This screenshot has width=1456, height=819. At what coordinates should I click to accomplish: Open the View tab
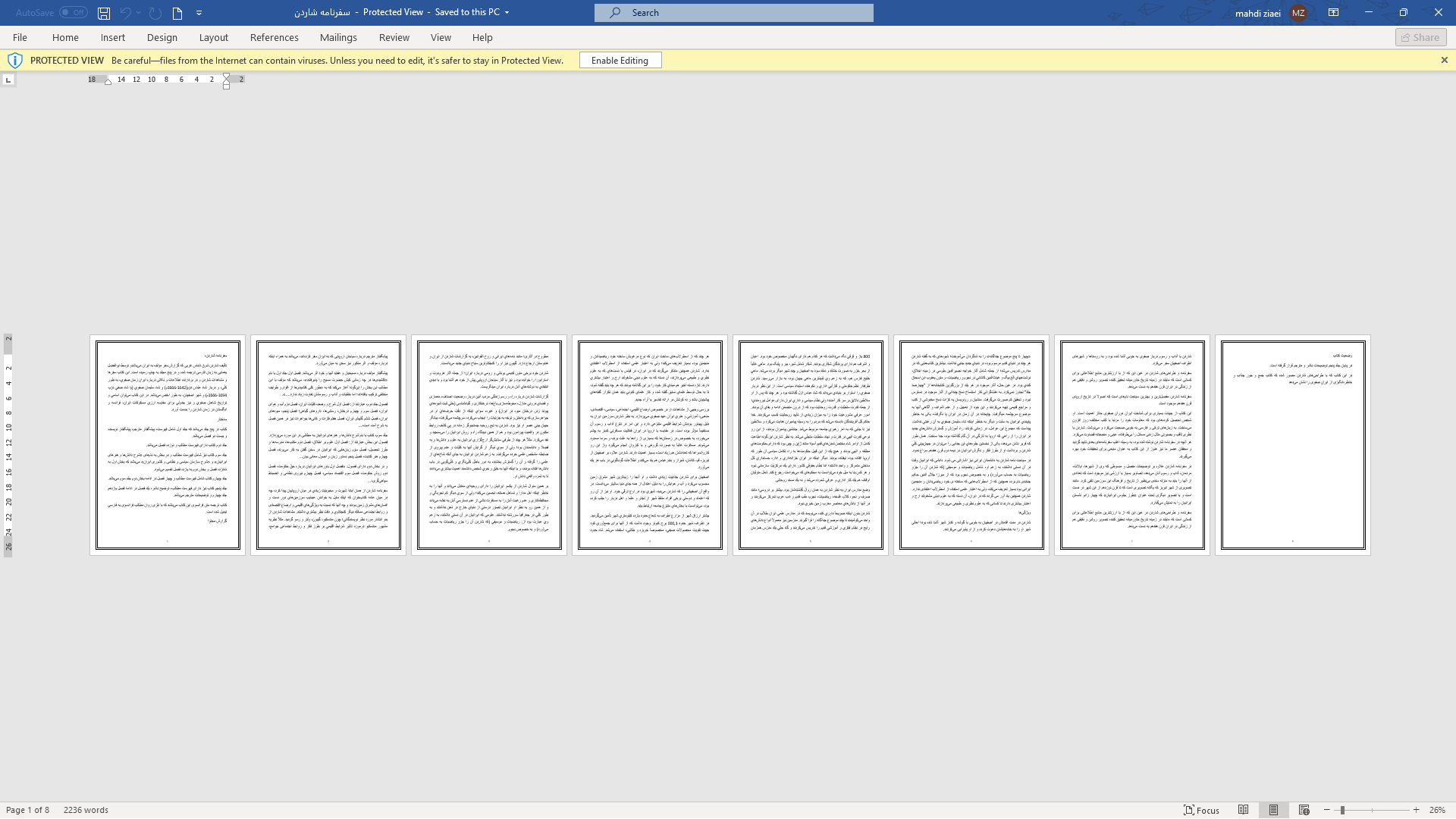[441, 37]
